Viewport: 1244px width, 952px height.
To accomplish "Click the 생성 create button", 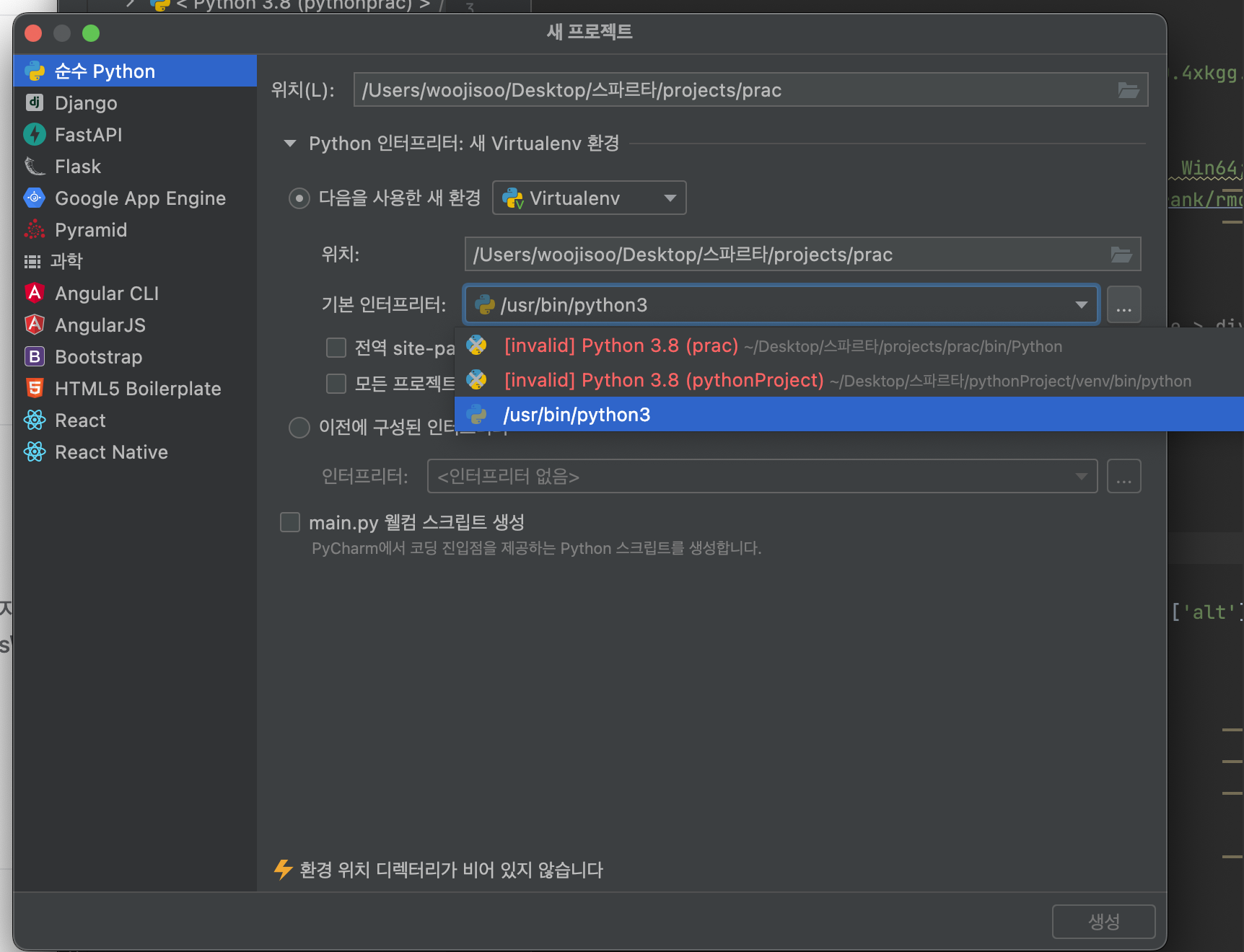I will (x=1103, y=921).
